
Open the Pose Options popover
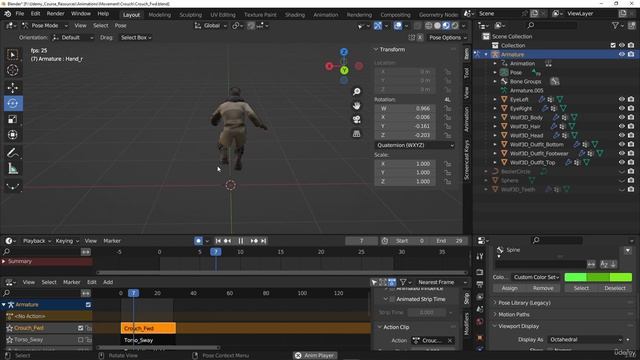[x=447, y=38]
